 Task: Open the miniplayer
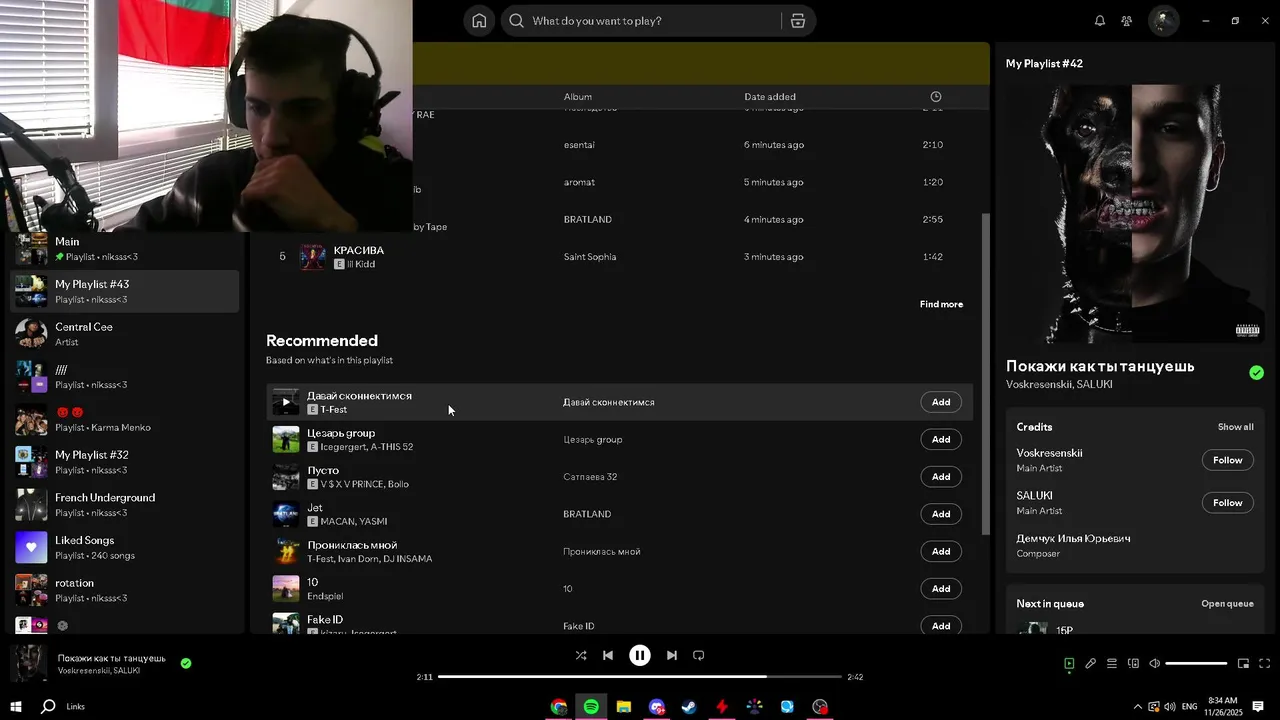click(1243, 663)
